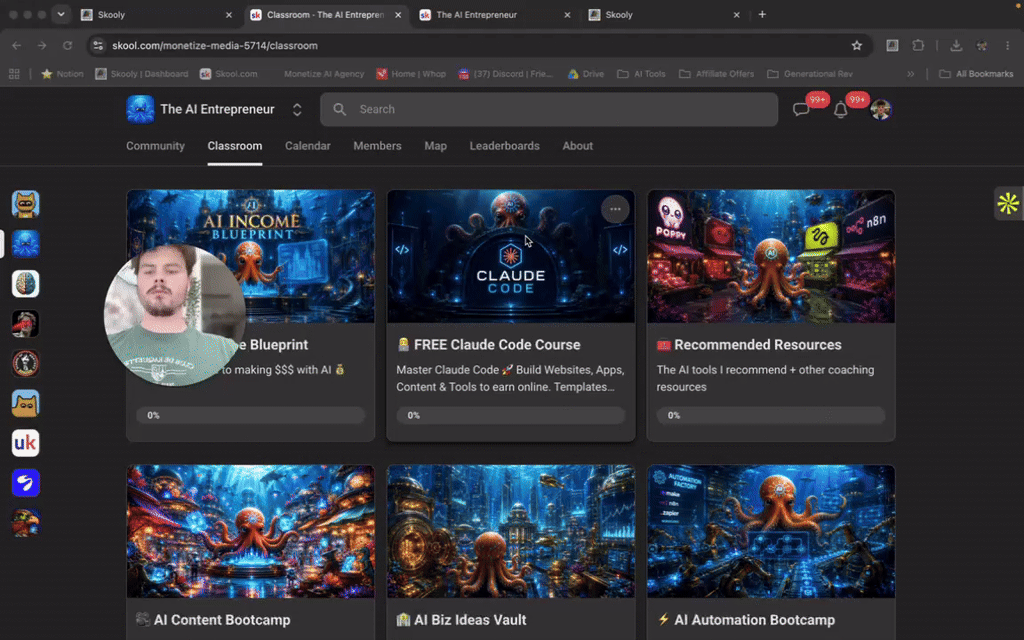Switch to the blue octopus community icon
1024x640 pixels.
pos(25,244)
